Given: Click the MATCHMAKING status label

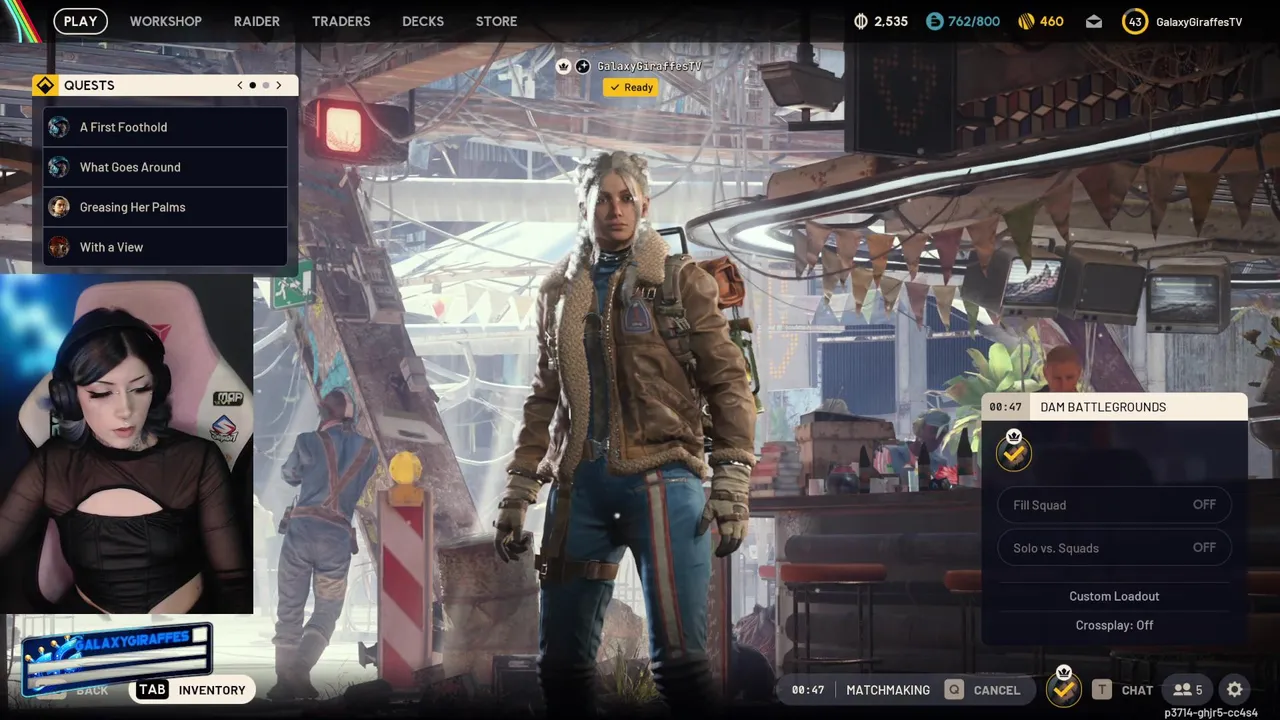Looking at the screenshot, I should 888,690.
